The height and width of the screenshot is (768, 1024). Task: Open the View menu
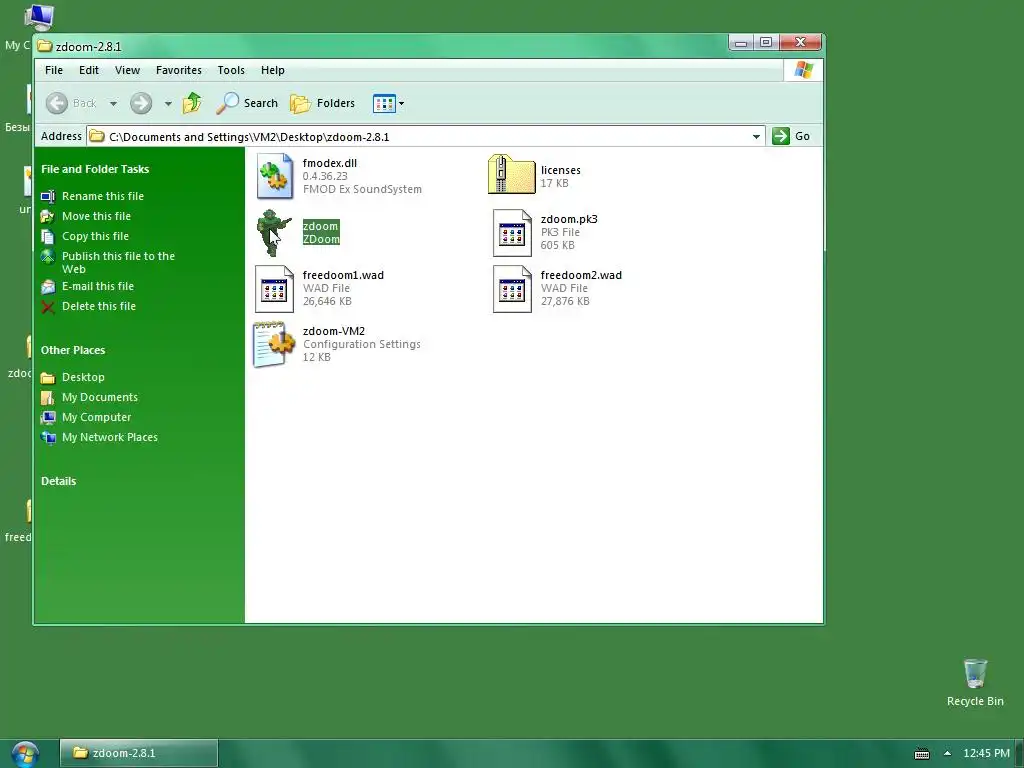click(x=127, y=70)
